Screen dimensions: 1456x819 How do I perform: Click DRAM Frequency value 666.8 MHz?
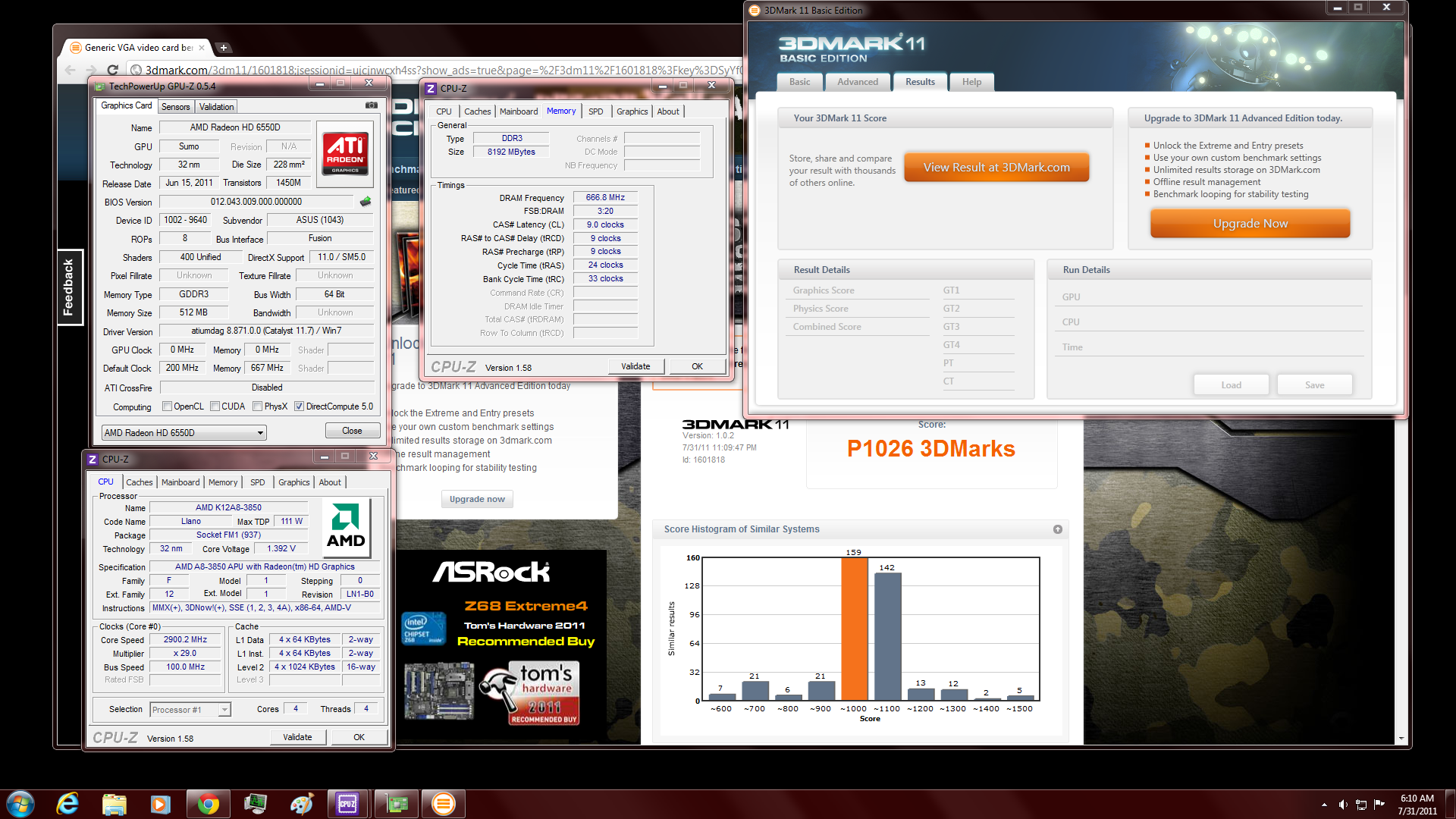(x=605, y=197)
